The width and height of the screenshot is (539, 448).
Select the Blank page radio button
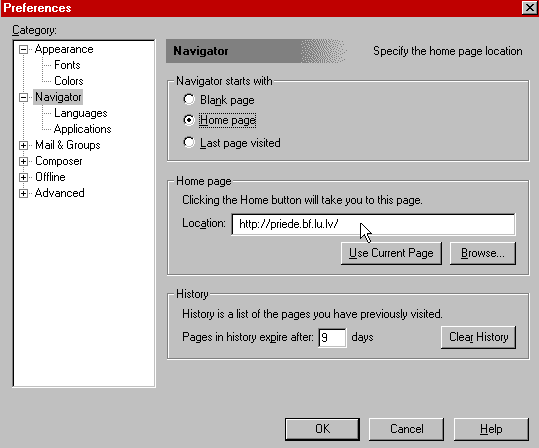[x=189, y=100]
